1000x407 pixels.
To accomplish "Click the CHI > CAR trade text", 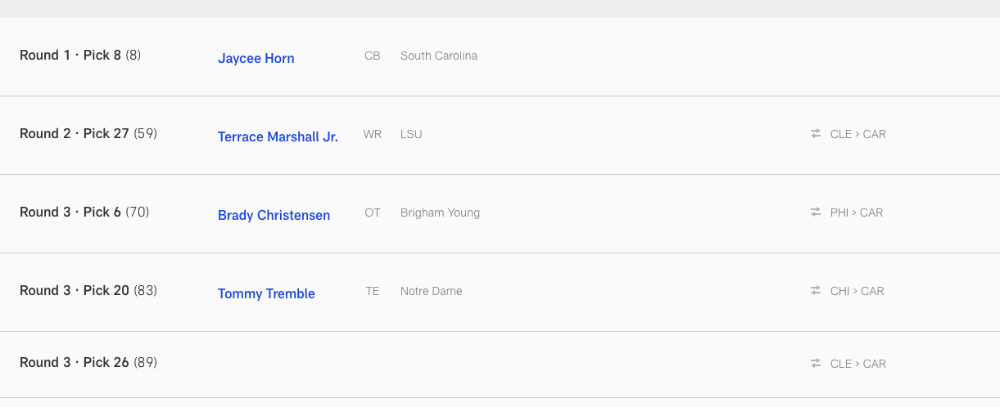I will [x=857, y=291].
